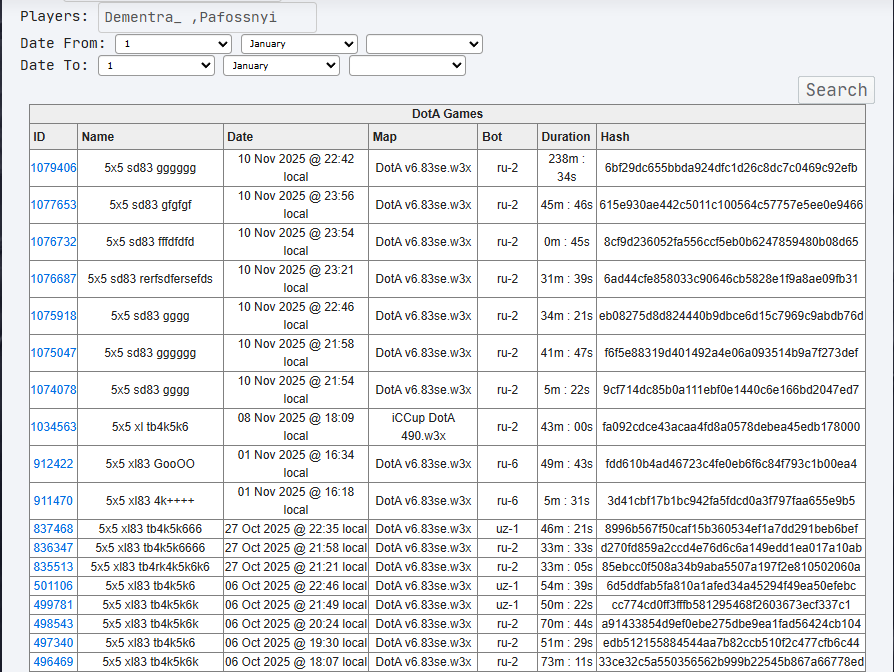Image resolution: width=894 pixels, height=672 pixels.
Task: Select game name '5x5 xl tb4k5k6'
Action: tap(151, 427)
